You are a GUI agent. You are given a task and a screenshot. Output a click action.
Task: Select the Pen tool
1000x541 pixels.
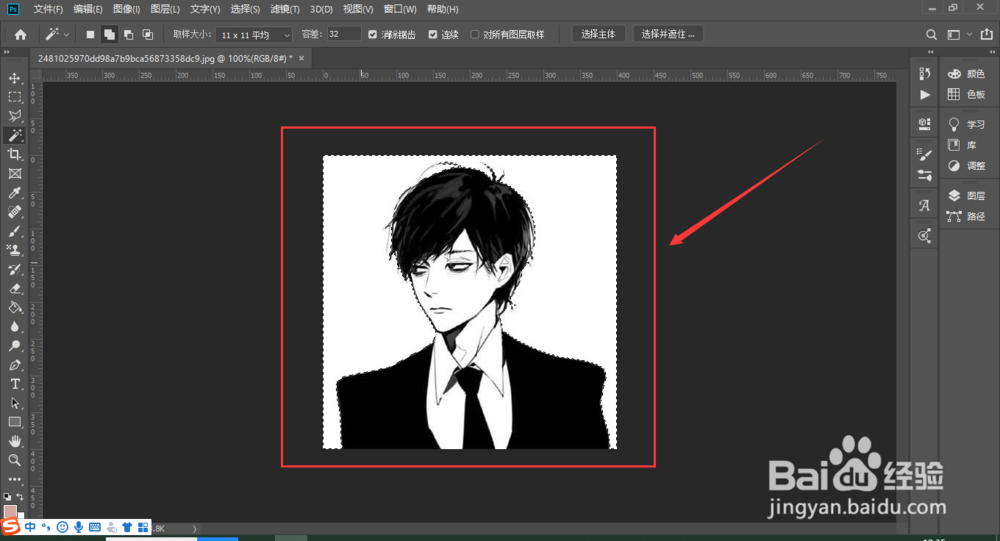point(15,365)
